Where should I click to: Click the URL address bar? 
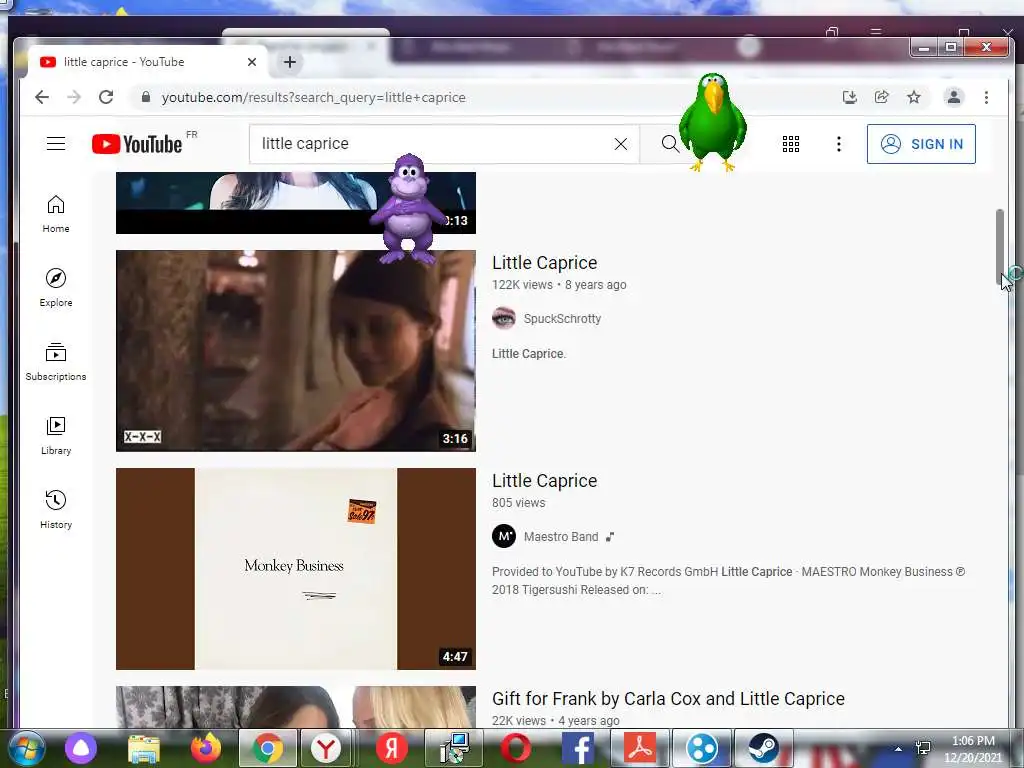483,97
